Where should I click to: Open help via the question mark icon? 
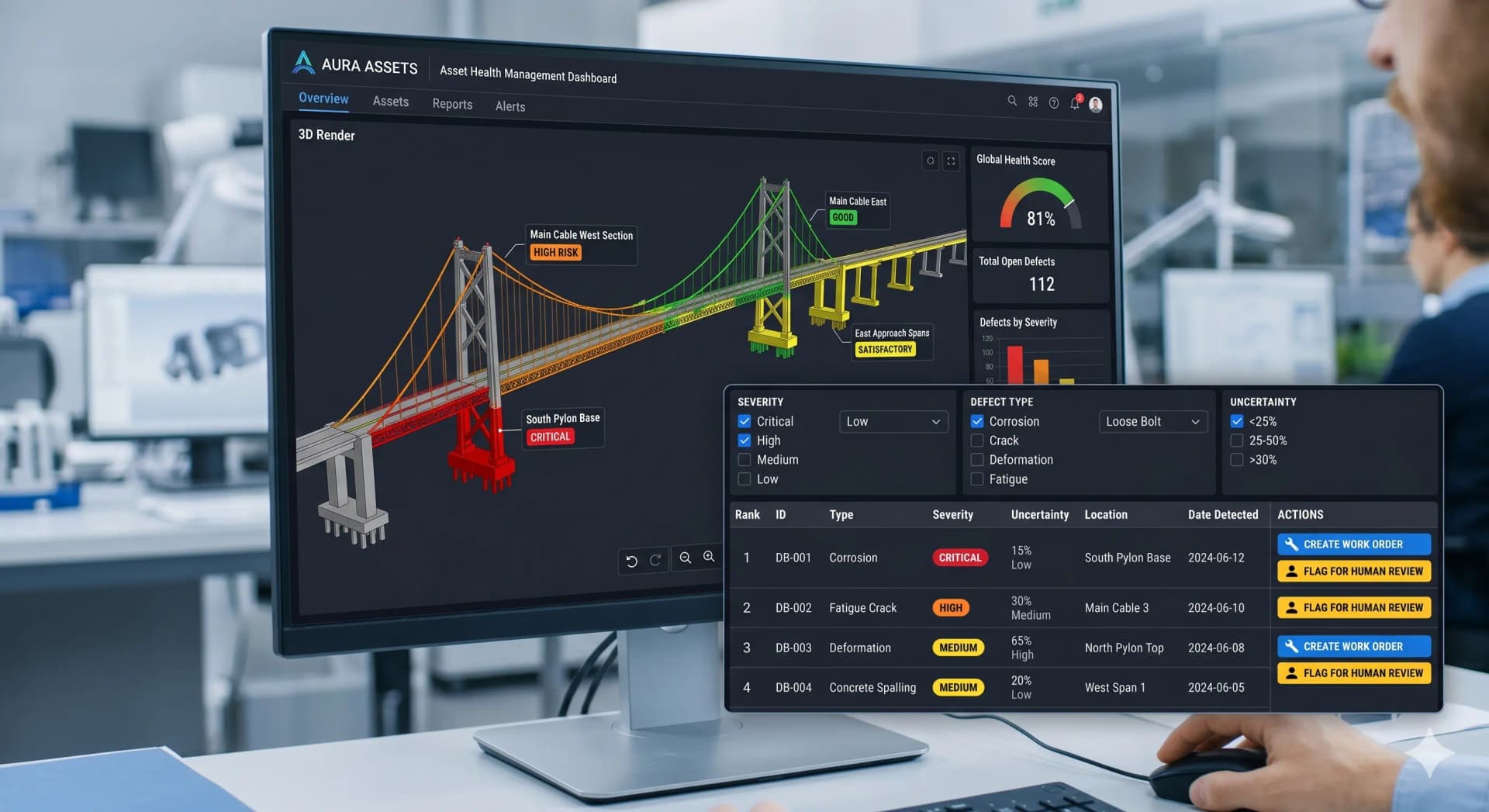click(1054, 102)
